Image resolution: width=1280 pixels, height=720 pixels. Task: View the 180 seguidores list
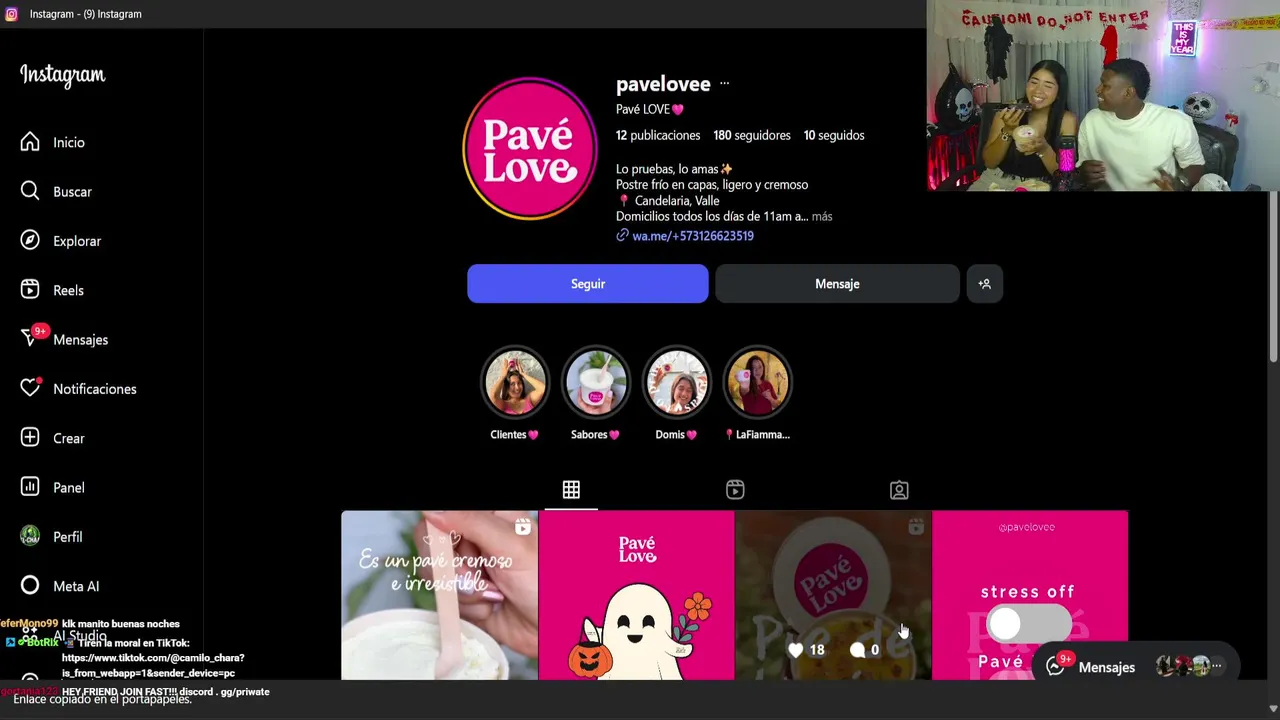coord(752,135)
